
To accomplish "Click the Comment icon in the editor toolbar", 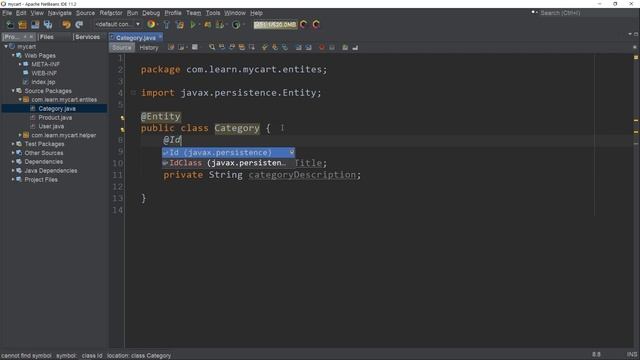I will (x=345, y=47).
